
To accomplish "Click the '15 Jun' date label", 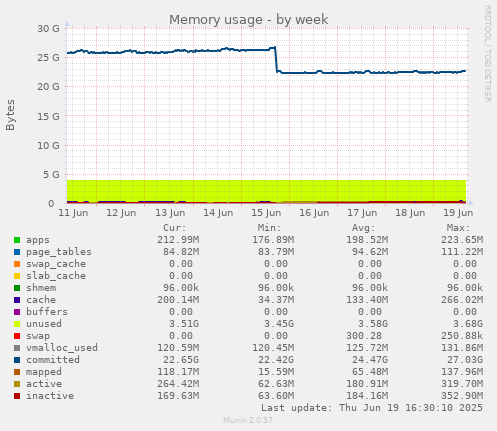I will tap(266, 213).
